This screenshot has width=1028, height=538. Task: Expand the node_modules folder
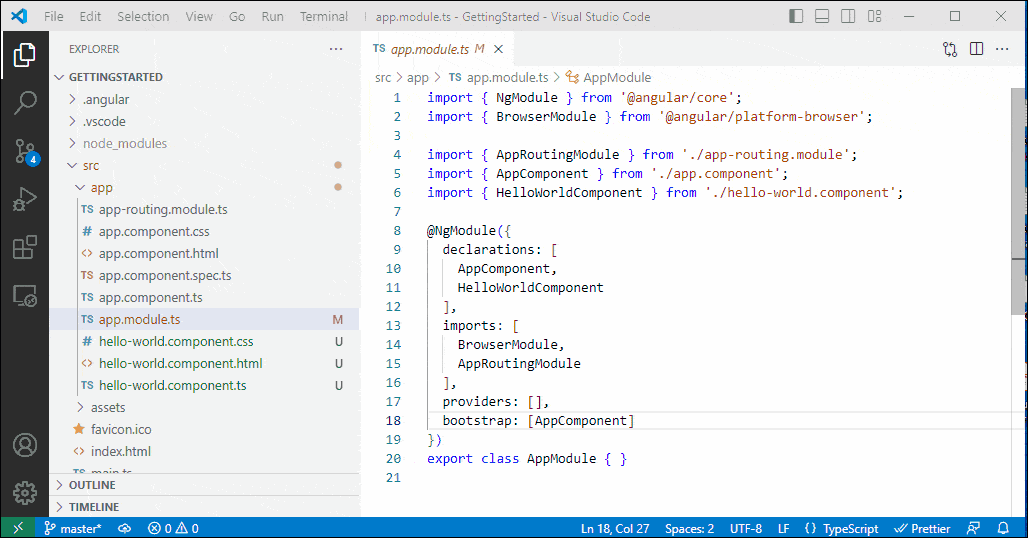pyautogui.click(x=124, y=143)
